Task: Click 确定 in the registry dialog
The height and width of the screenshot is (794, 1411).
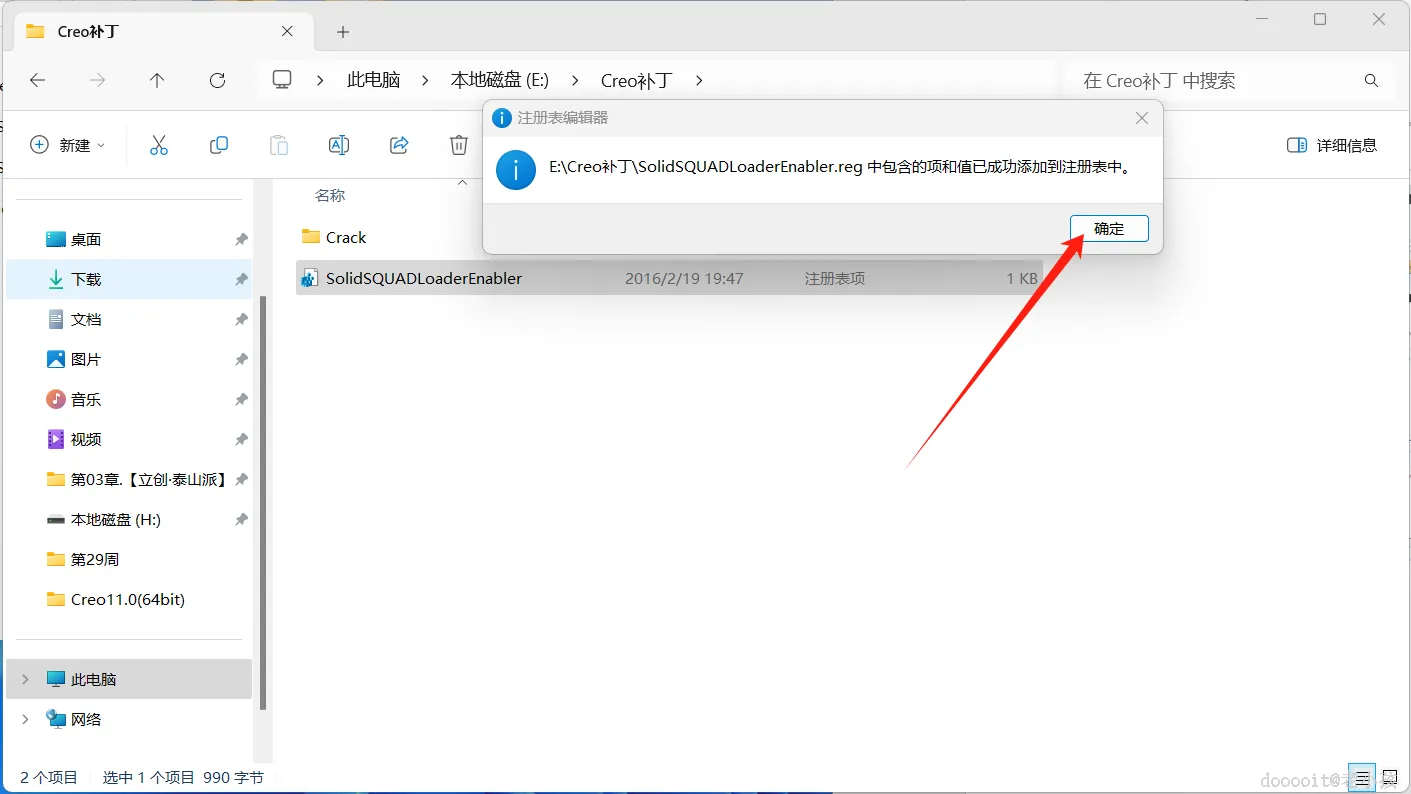Action: click(1109, 229)
